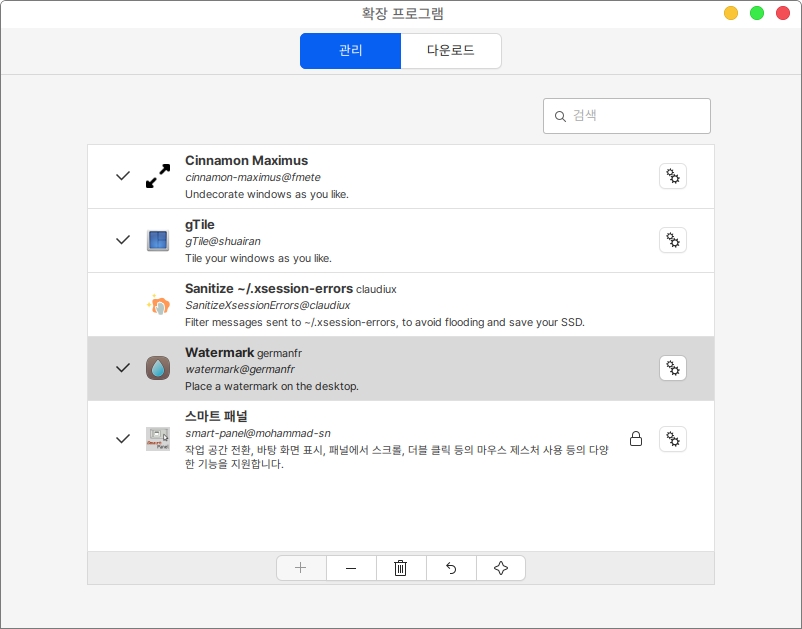Click the lock icon on 스마트 패널
Screen dimensions: 802x629
pos(635,439)
